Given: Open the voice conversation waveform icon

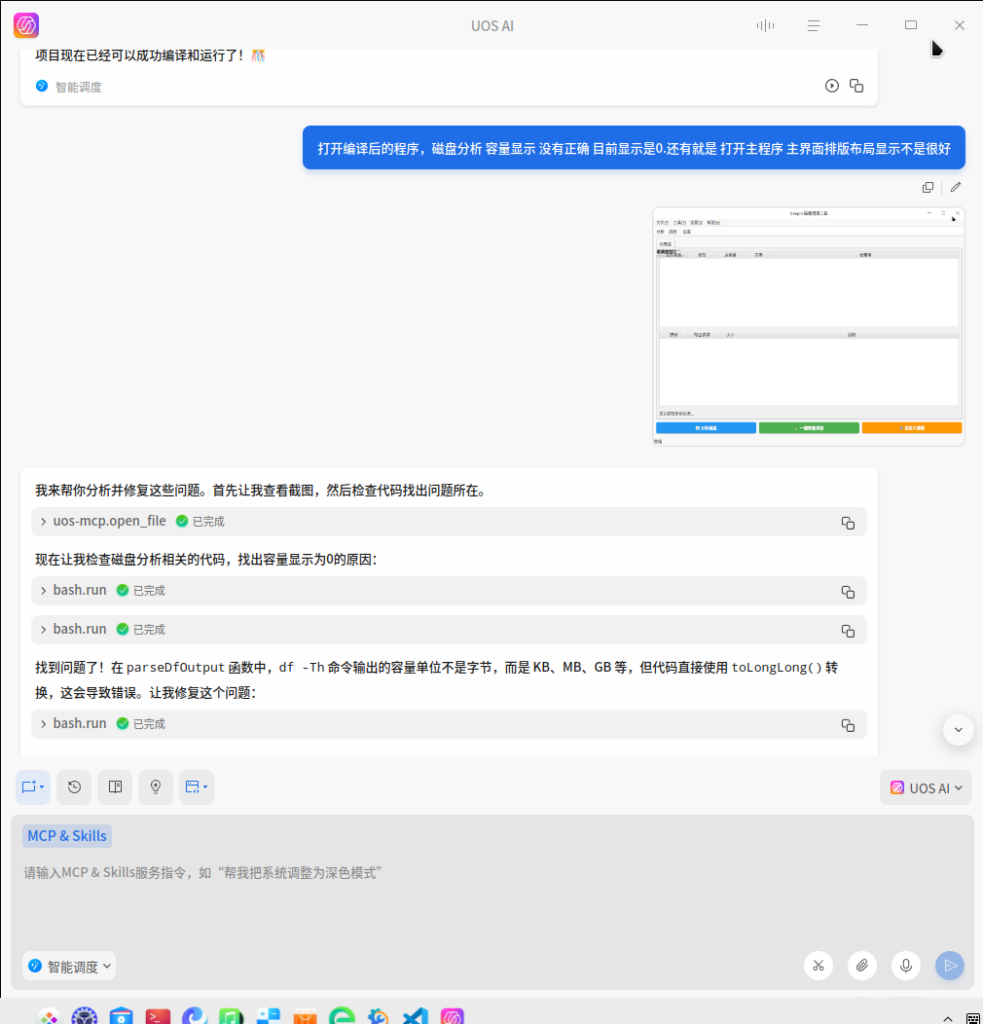Looking at the screenshot, I should tap(765, 26).
